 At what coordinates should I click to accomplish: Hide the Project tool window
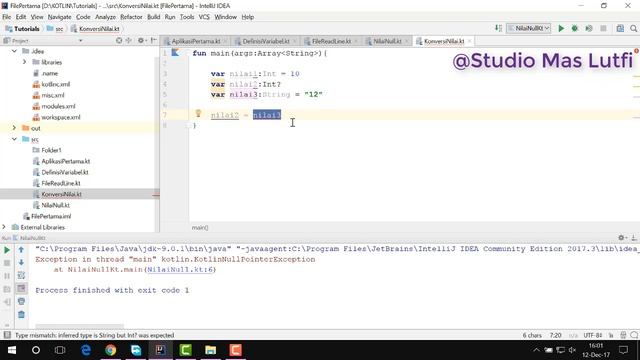coord(153,40)
